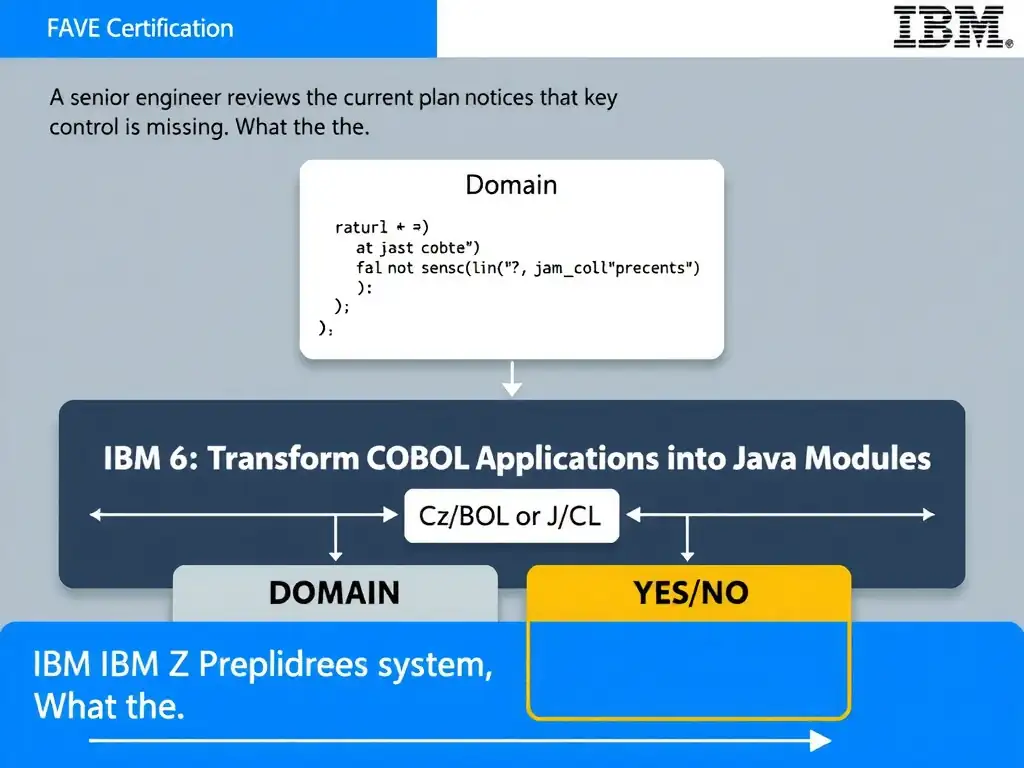The image size is (1024, 768).
Task: Click code line 'raturl + =)'
Action: 381,227
